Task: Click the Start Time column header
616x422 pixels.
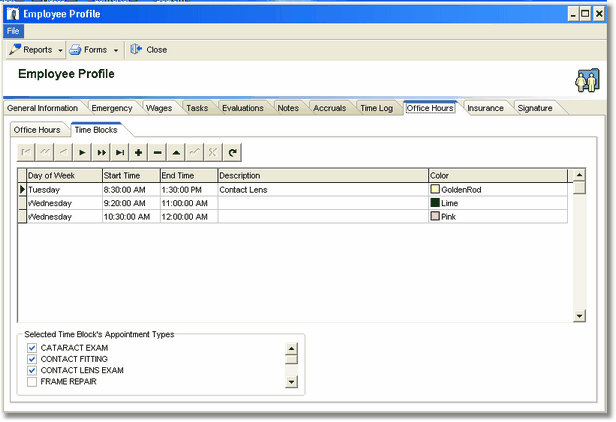Action: point(132,176)
